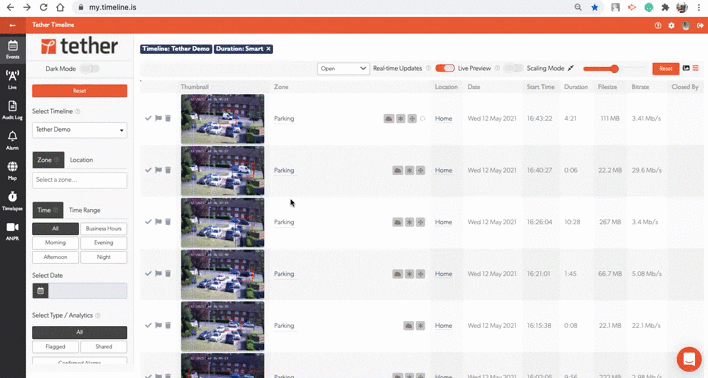Click the Scaling Mode arrows icon
The image size is (708, 378).
point(571,68)
